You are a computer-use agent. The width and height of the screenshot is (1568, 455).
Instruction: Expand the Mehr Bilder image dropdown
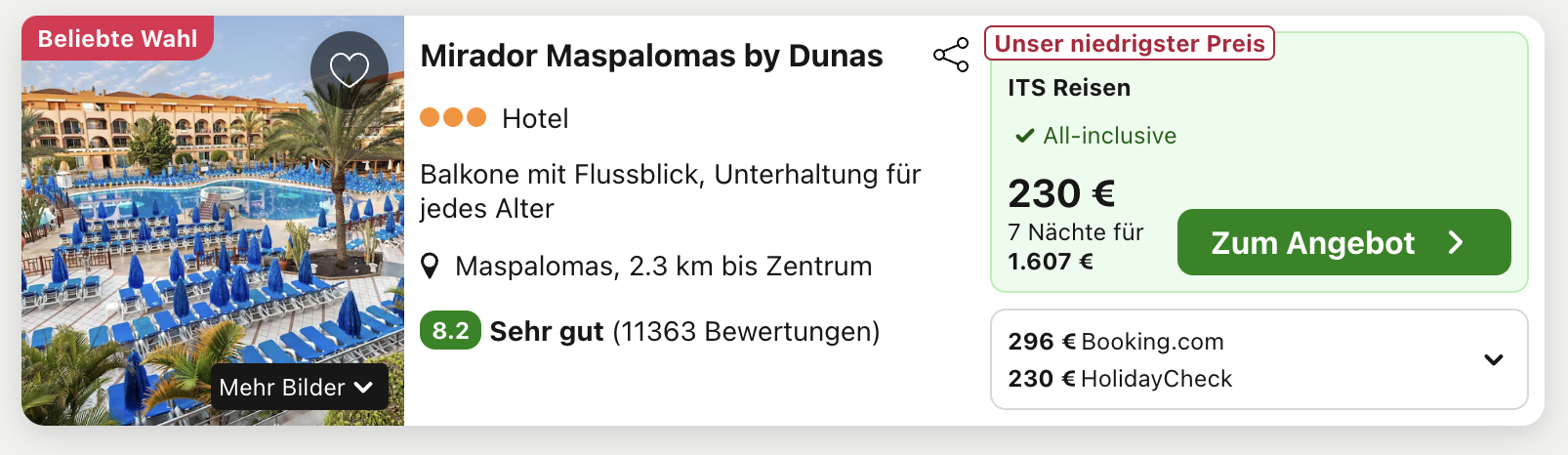(x=297, y=388)
